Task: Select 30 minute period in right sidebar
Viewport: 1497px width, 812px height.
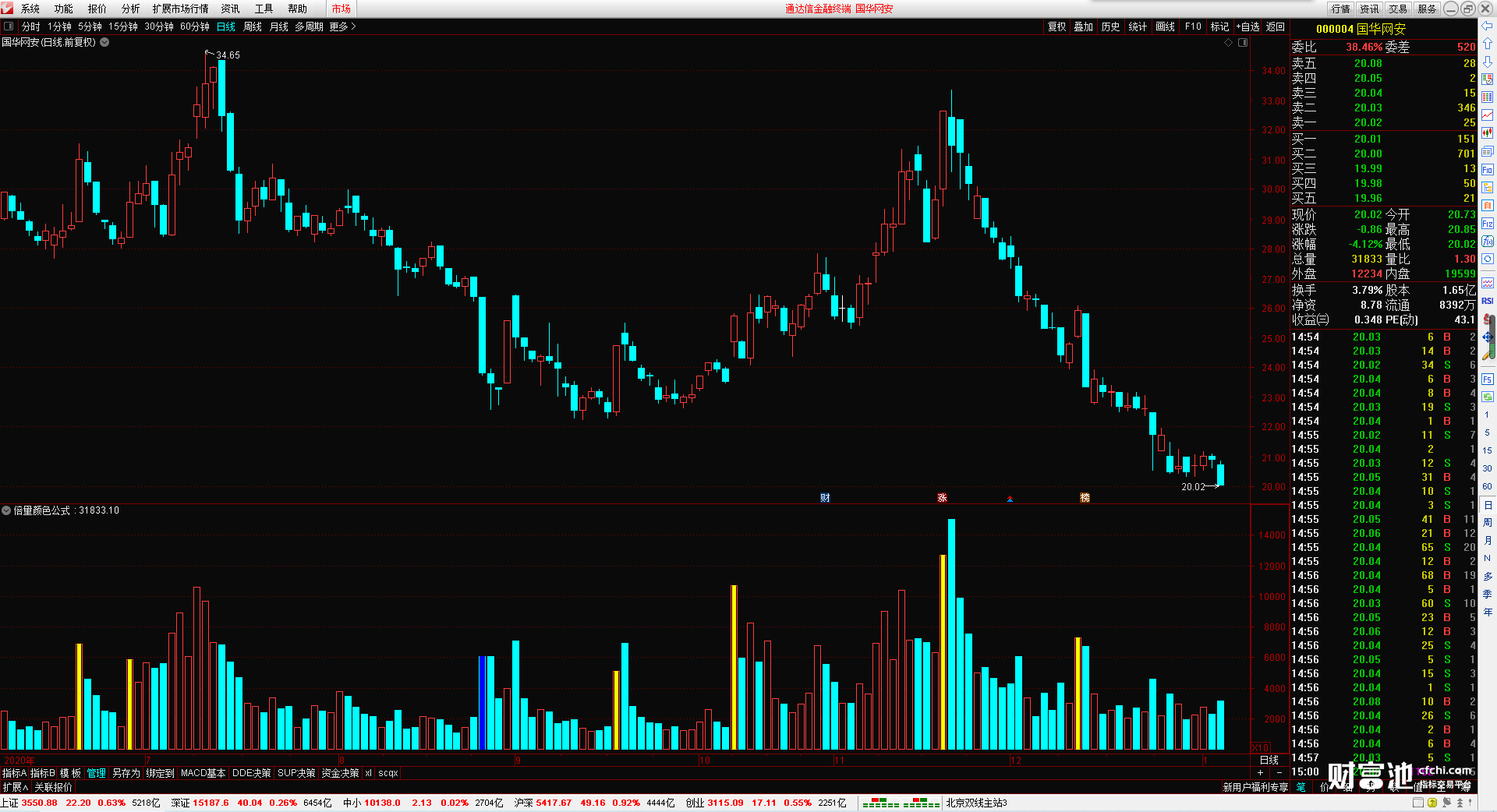Action: (1487, 468)
